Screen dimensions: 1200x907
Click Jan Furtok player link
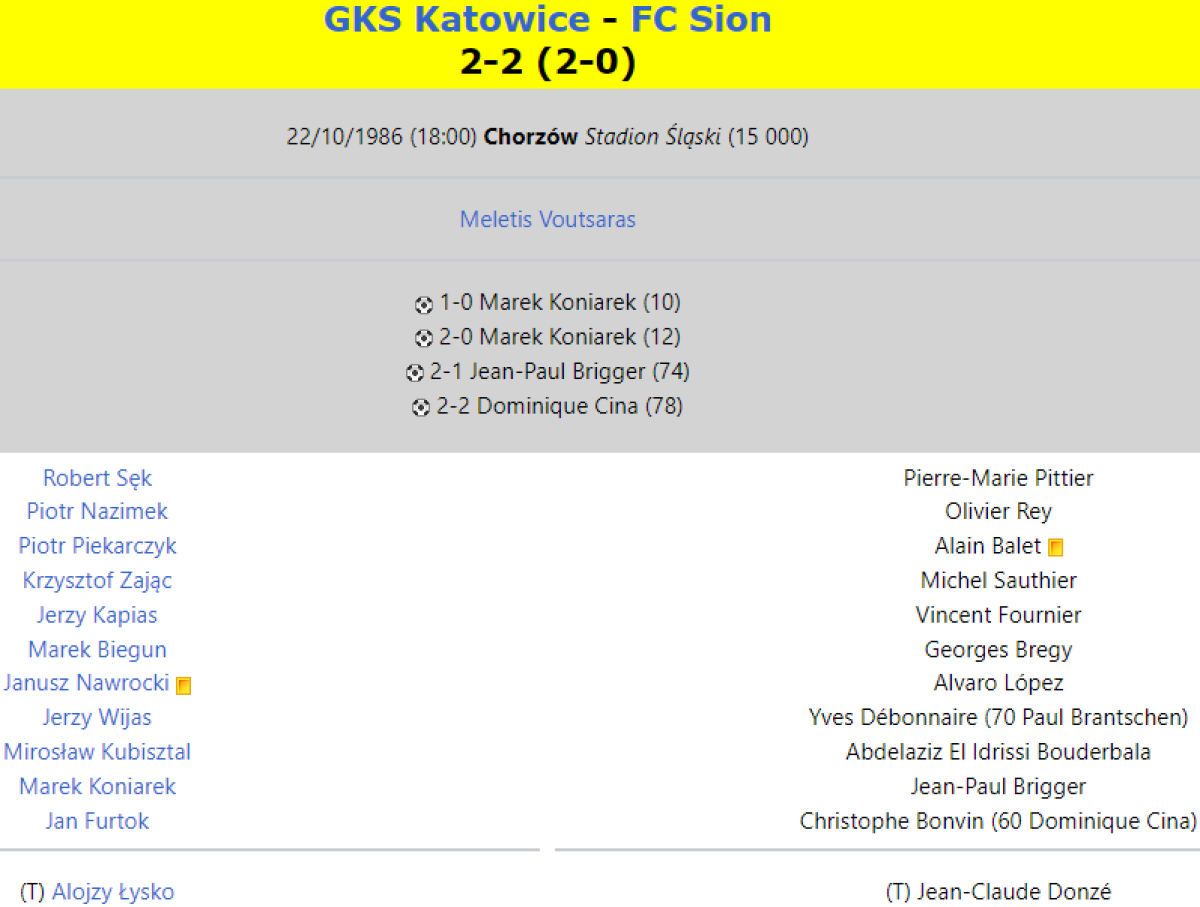coord(97,821)
